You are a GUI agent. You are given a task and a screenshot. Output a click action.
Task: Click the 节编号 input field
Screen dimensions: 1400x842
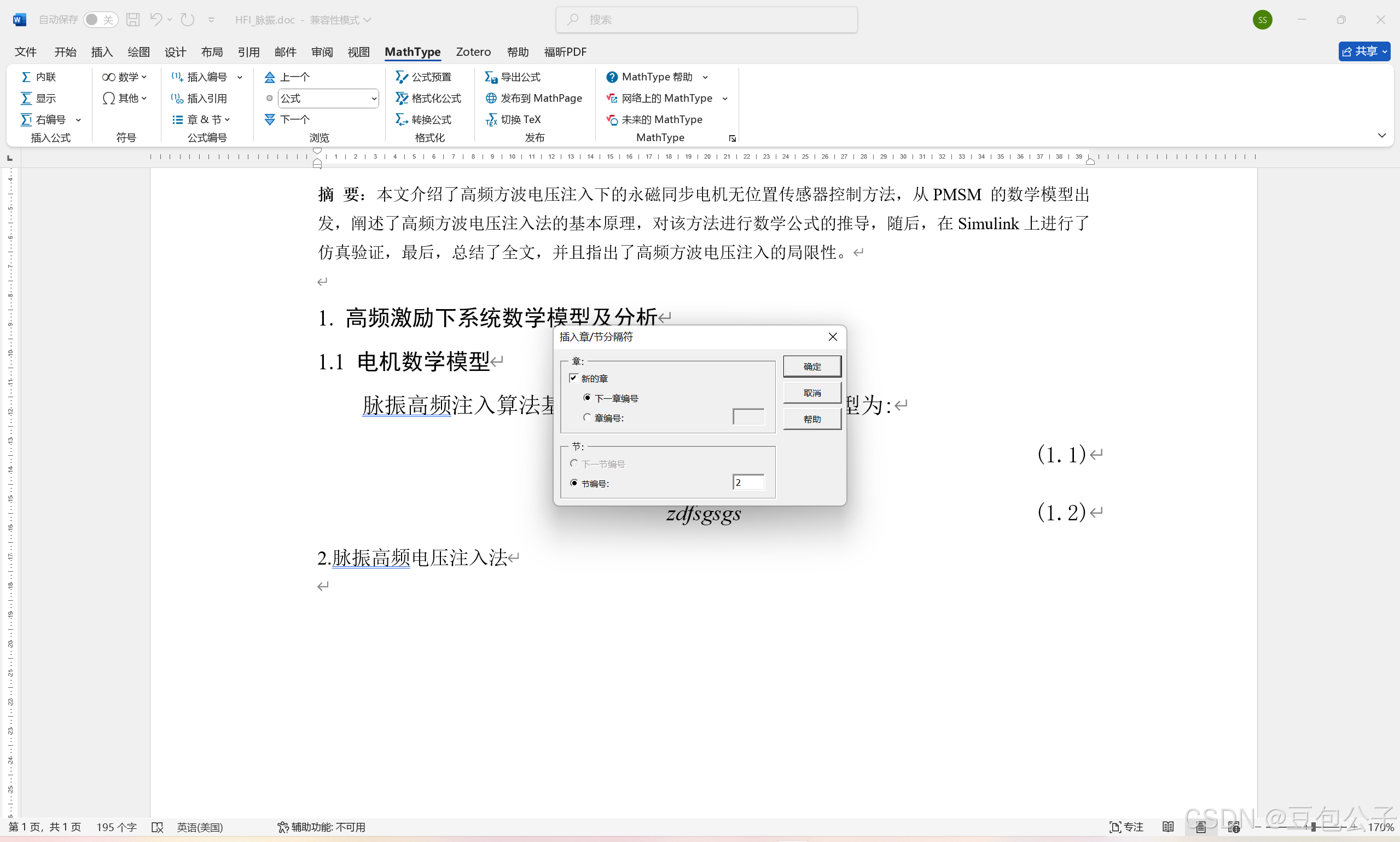click(748, 483)
